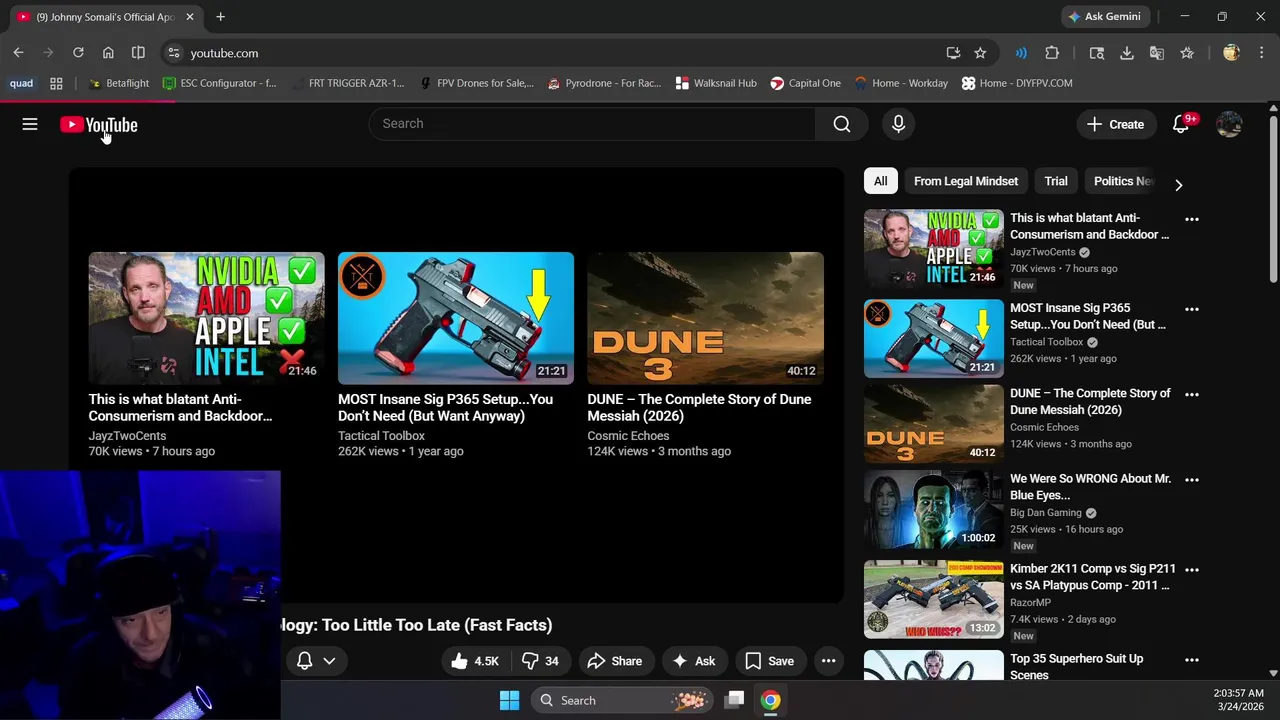Open the Home - Workday bookmark
Screen dimensions: 1280x720
tap(901, 83)
